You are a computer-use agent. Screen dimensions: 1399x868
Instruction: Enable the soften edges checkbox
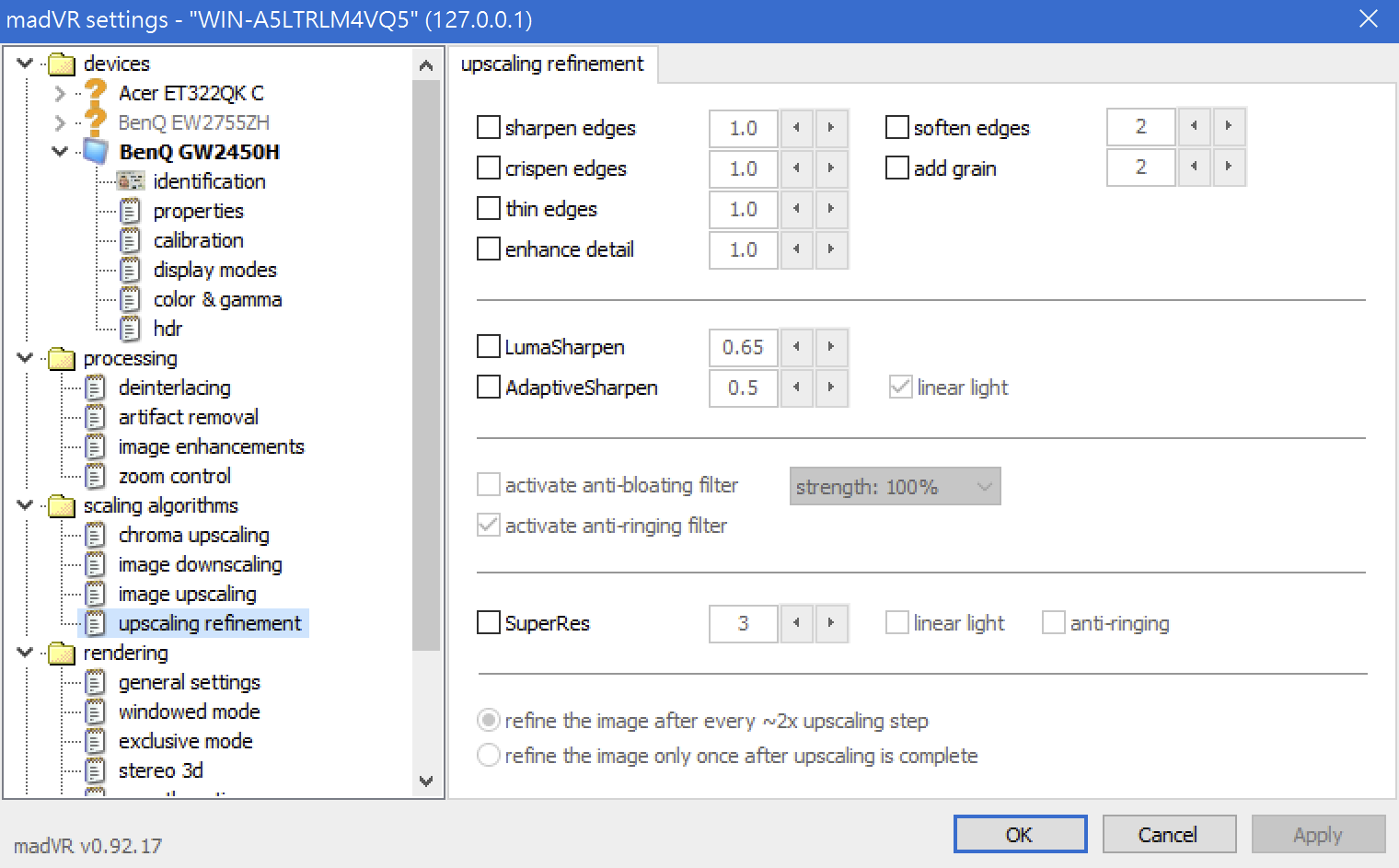pyautogui.click(x=897, y=127)
